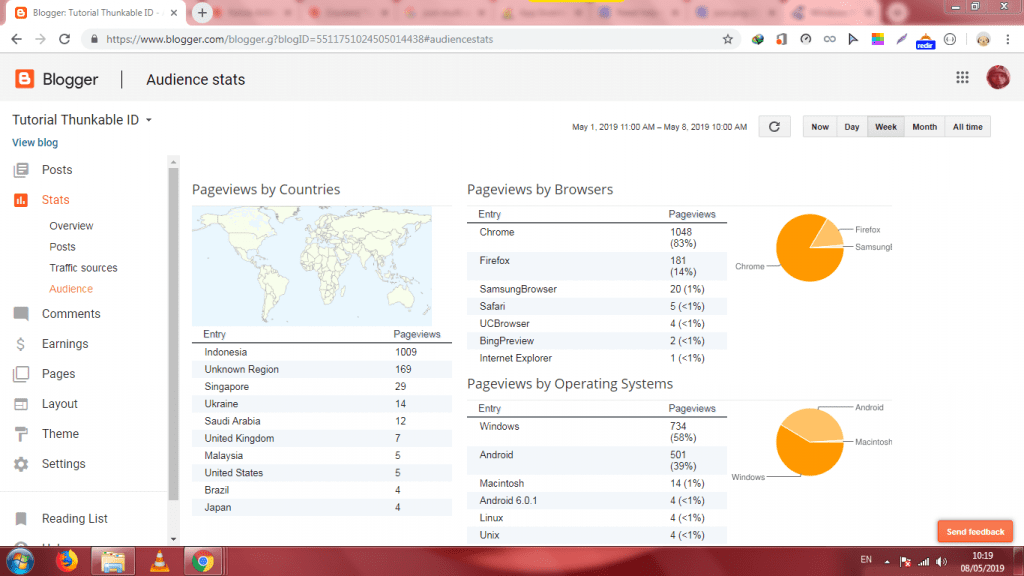Expand the Tutorial Thunkable ID blog dropdown
1024x576 pixels.
pos(149,120)
